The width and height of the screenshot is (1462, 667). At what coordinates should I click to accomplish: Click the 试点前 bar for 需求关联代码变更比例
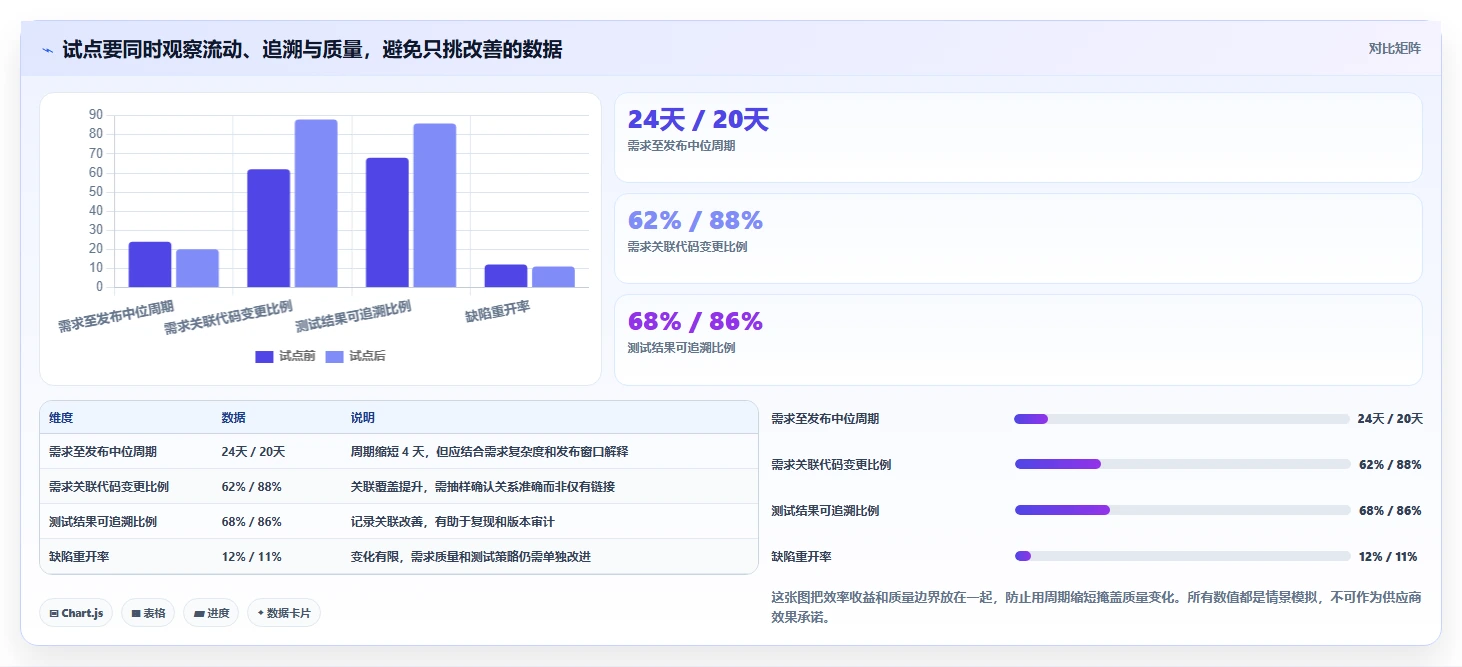[269, 229]
